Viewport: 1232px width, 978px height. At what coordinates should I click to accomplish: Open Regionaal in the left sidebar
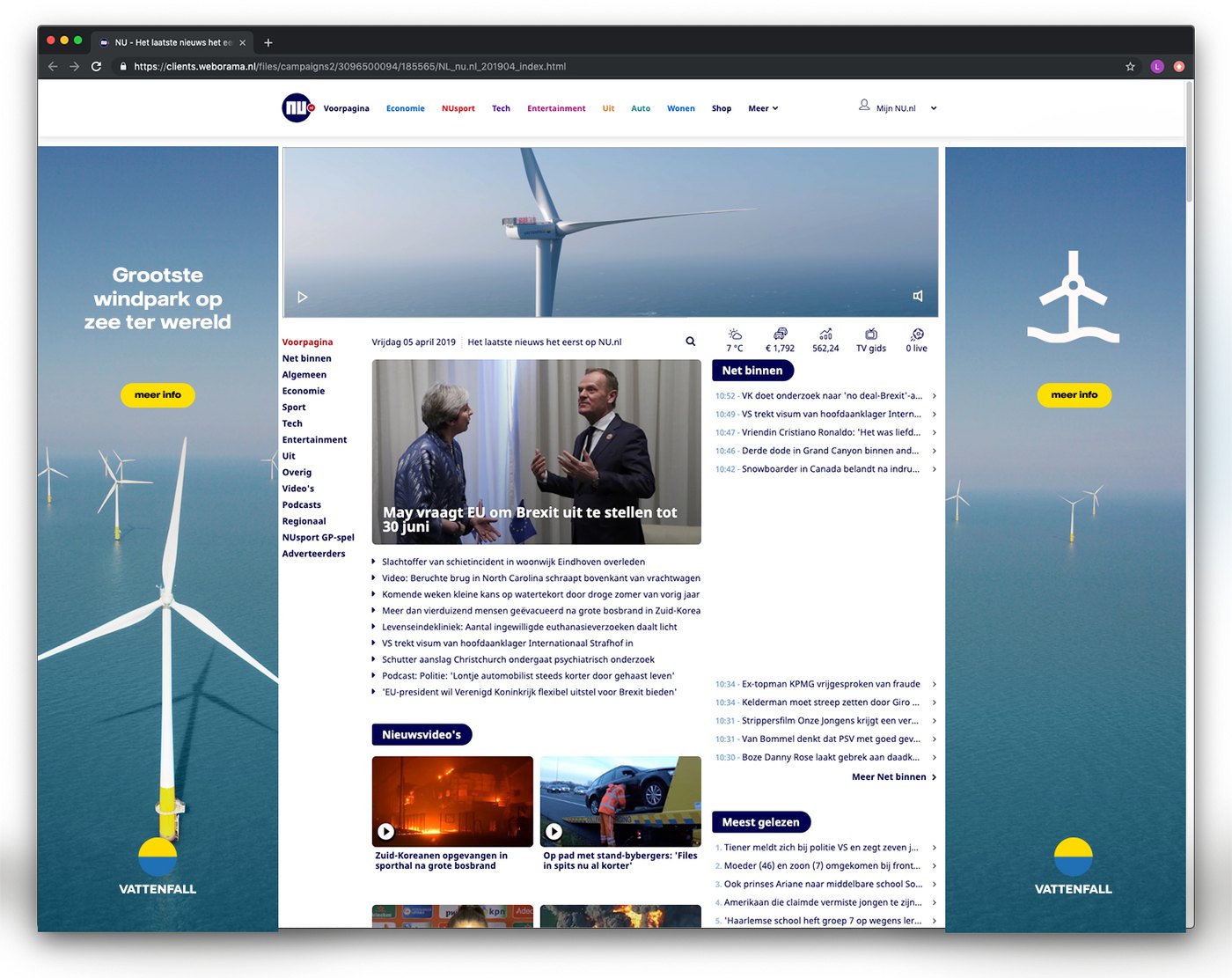tap(304, 521)
